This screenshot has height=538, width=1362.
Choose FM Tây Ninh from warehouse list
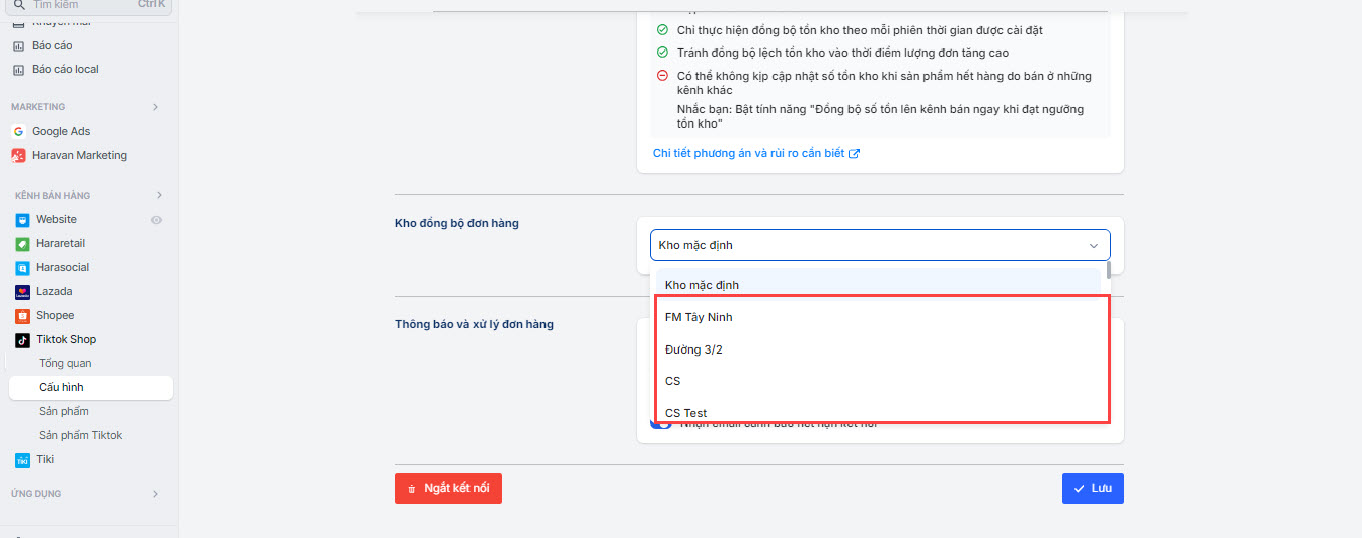699,317
